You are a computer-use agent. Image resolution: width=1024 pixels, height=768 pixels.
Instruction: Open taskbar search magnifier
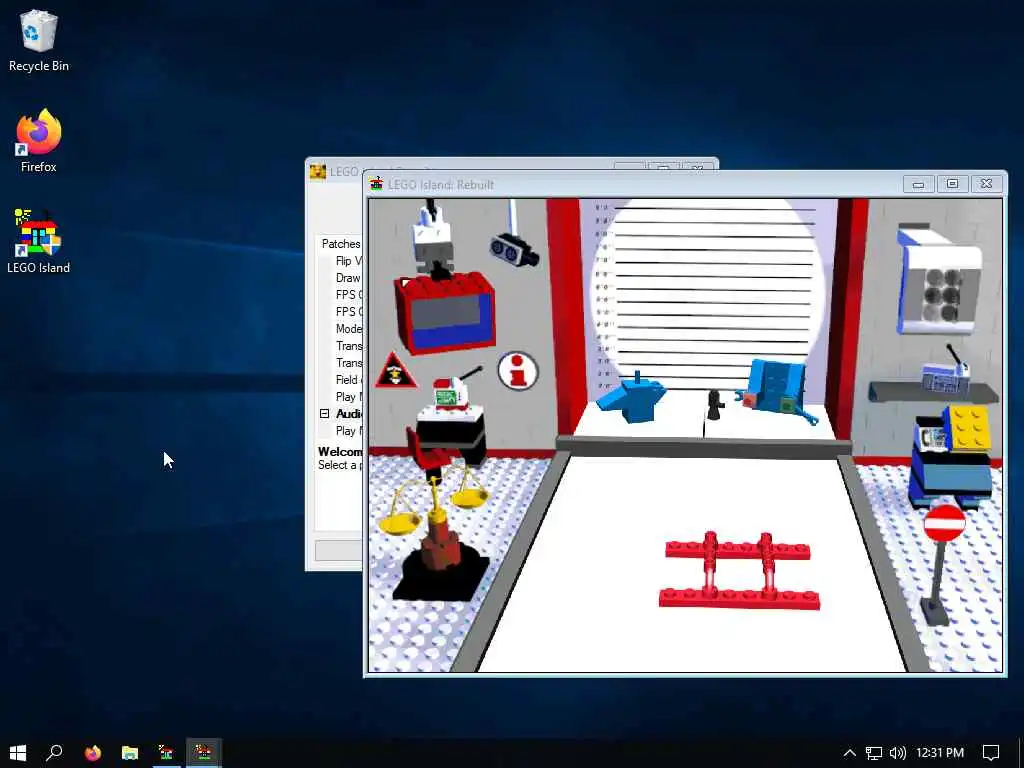[55, 752]
